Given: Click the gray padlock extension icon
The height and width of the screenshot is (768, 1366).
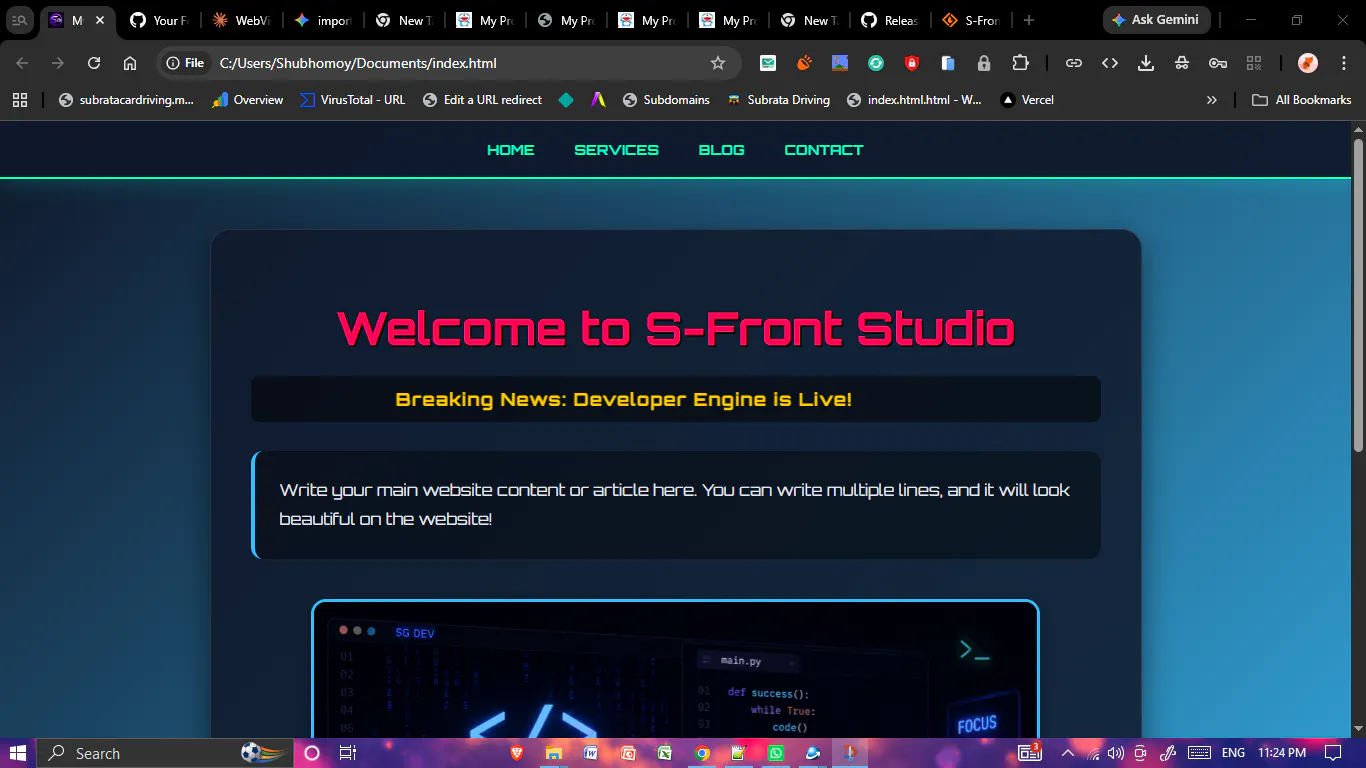Looking at the screenshot, I should [x=984, y=63].
